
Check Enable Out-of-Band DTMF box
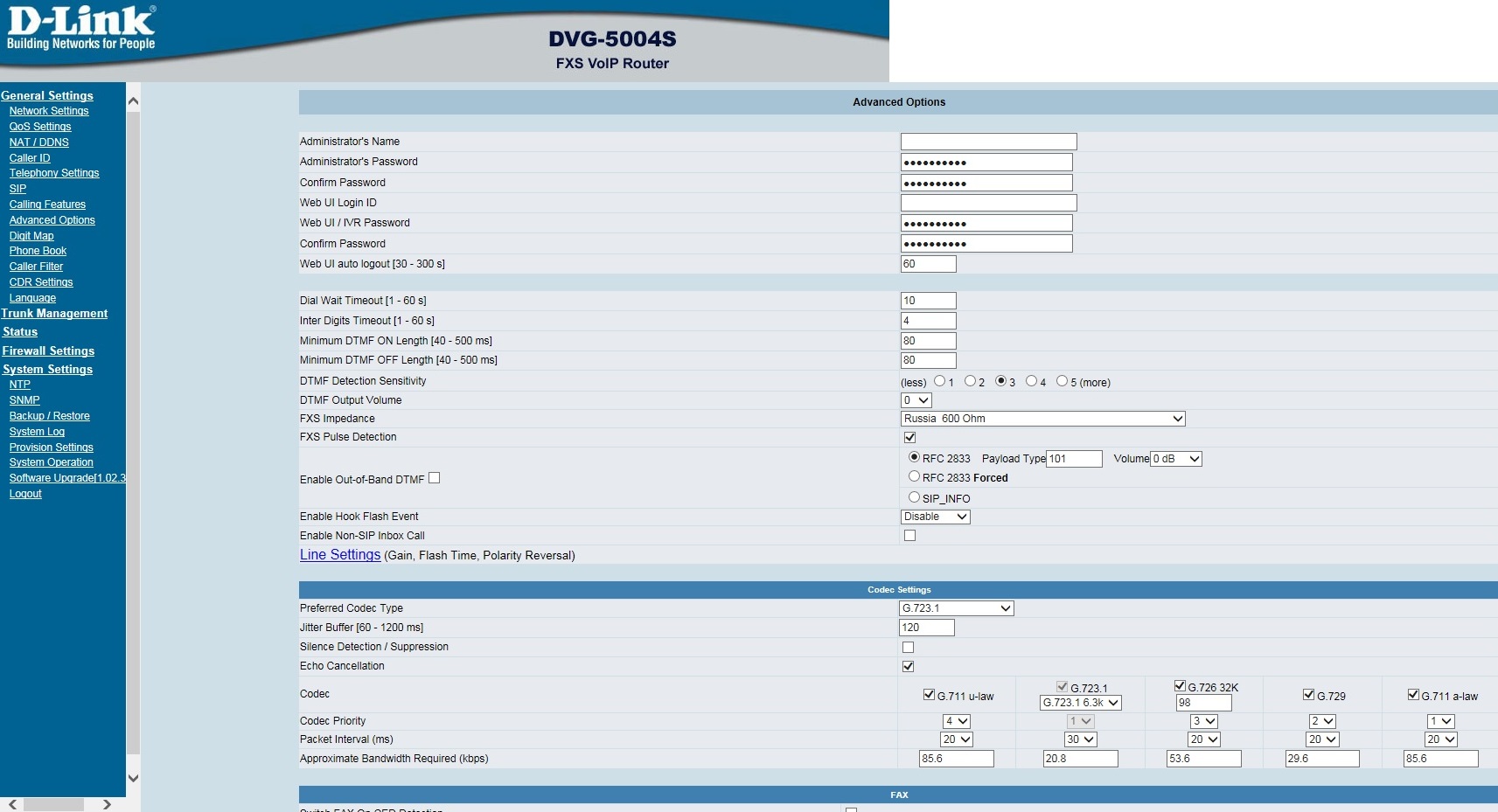point(434,478)
